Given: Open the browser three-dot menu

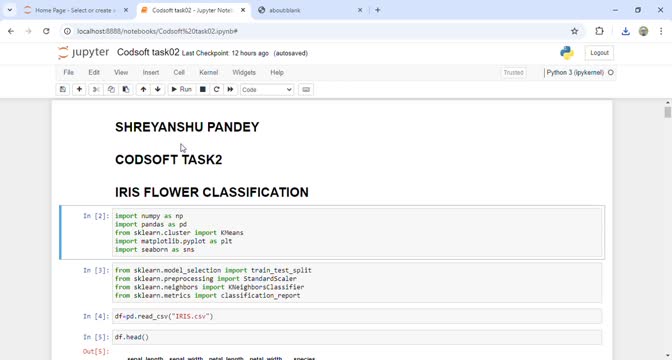Looking at the screenshot, I should (x=661, y=31).
